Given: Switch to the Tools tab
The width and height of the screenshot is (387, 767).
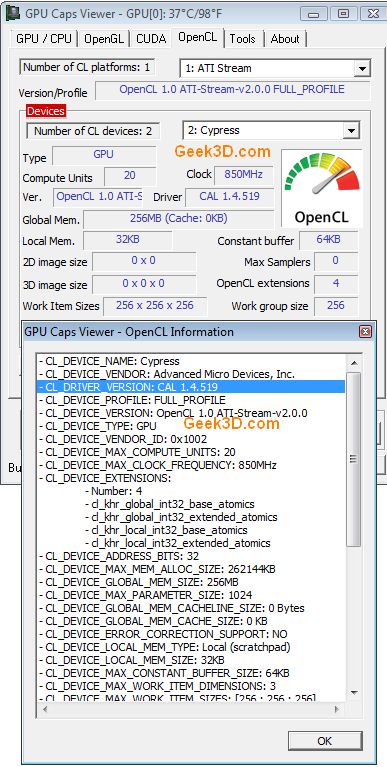Looking at the screenshot, I should pos(243,39).
